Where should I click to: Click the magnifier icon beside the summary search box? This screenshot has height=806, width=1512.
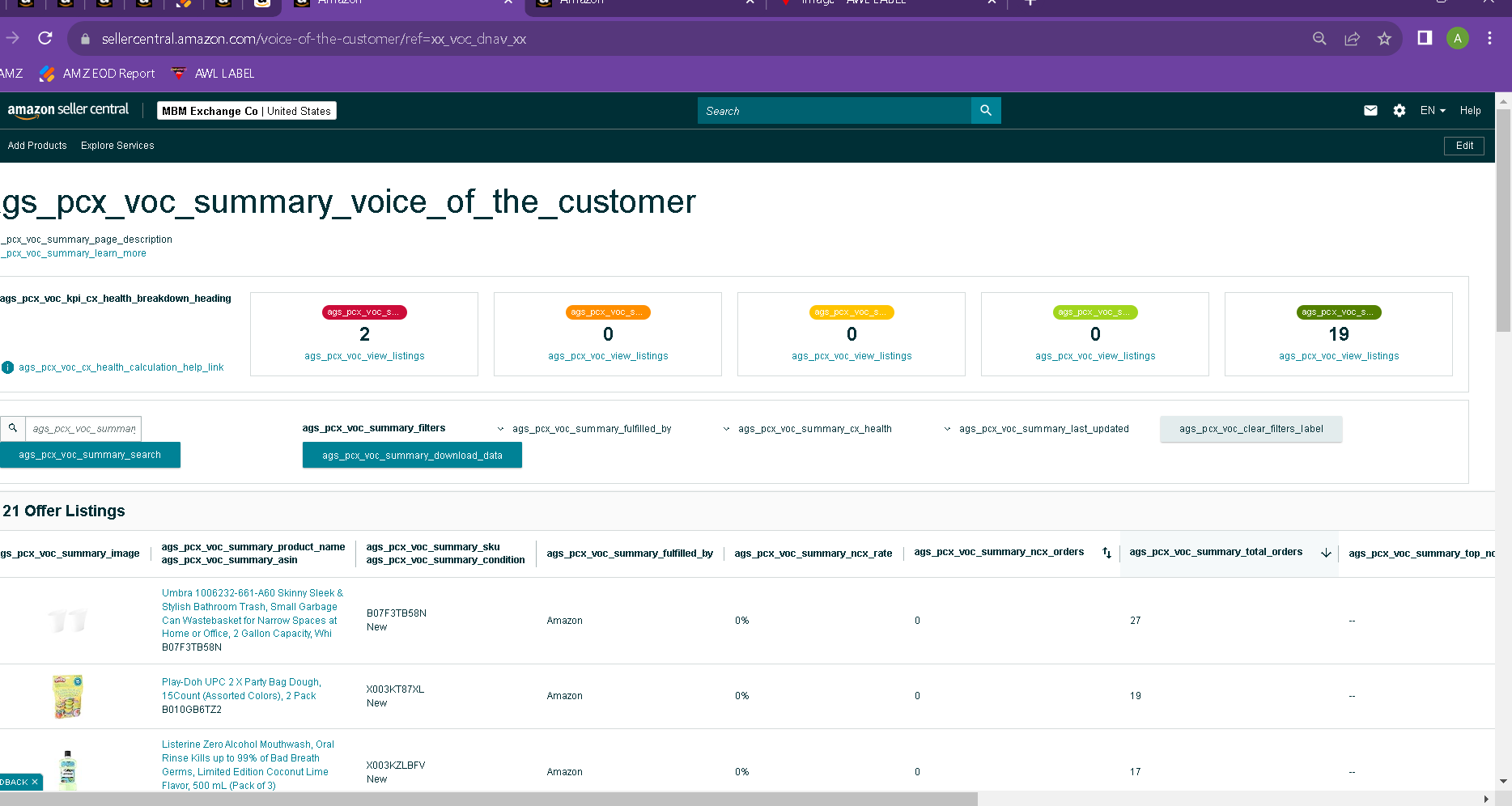(x=13, y=428)
